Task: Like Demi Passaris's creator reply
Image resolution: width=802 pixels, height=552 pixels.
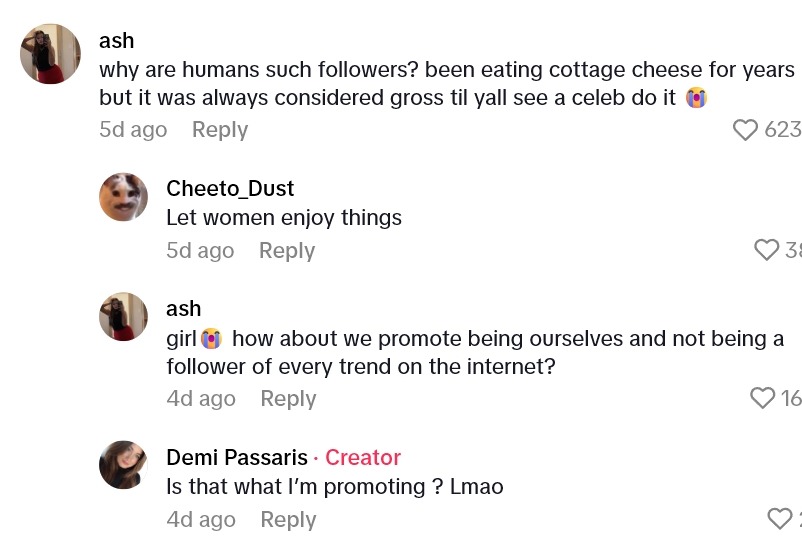Action: click(x=780, y=519)
